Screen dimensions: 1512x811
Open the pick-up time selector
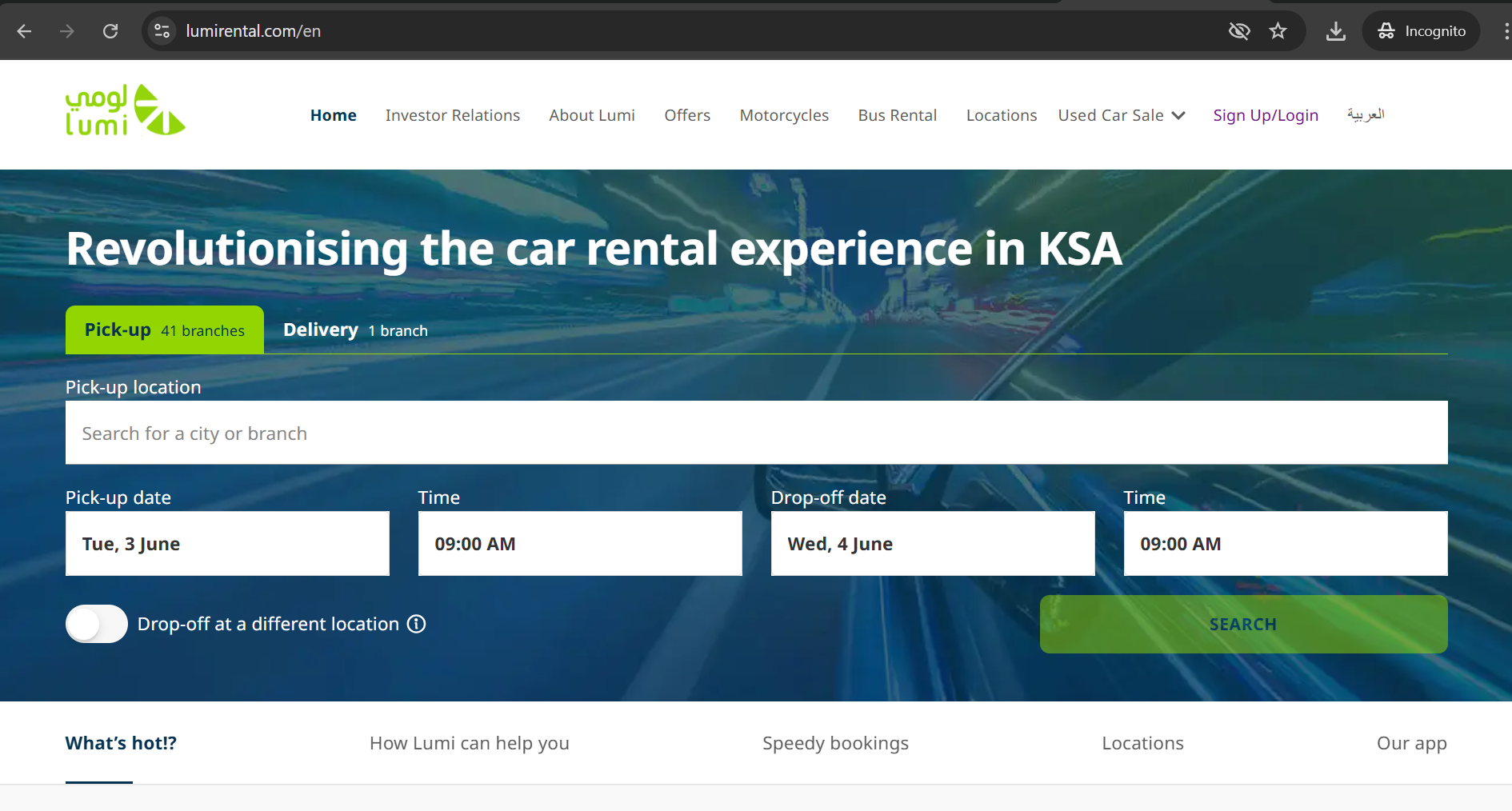point(580,544)
